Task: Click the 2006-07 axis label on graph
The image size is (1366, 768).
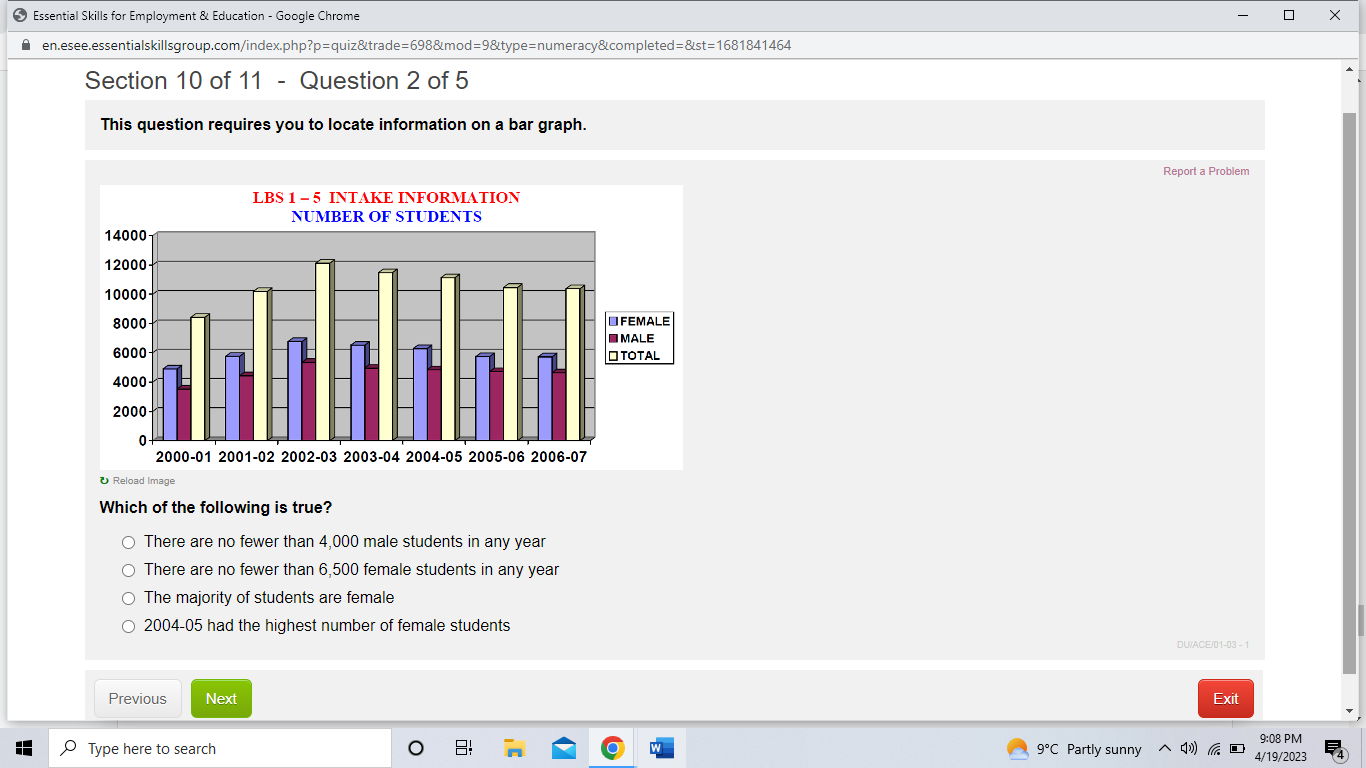Action: coord(559,457)
